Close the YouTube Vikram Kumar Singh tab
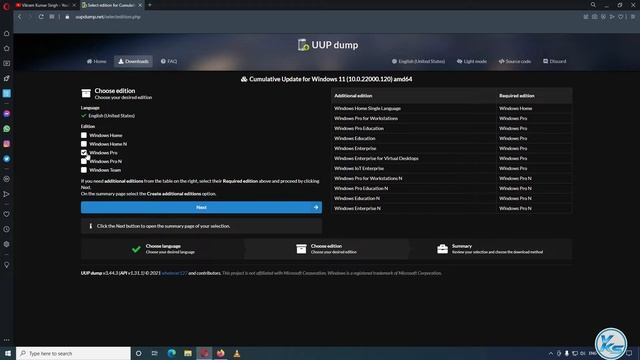Image resolution: width=640 pixels, height=360 pixels. [74, 5]
